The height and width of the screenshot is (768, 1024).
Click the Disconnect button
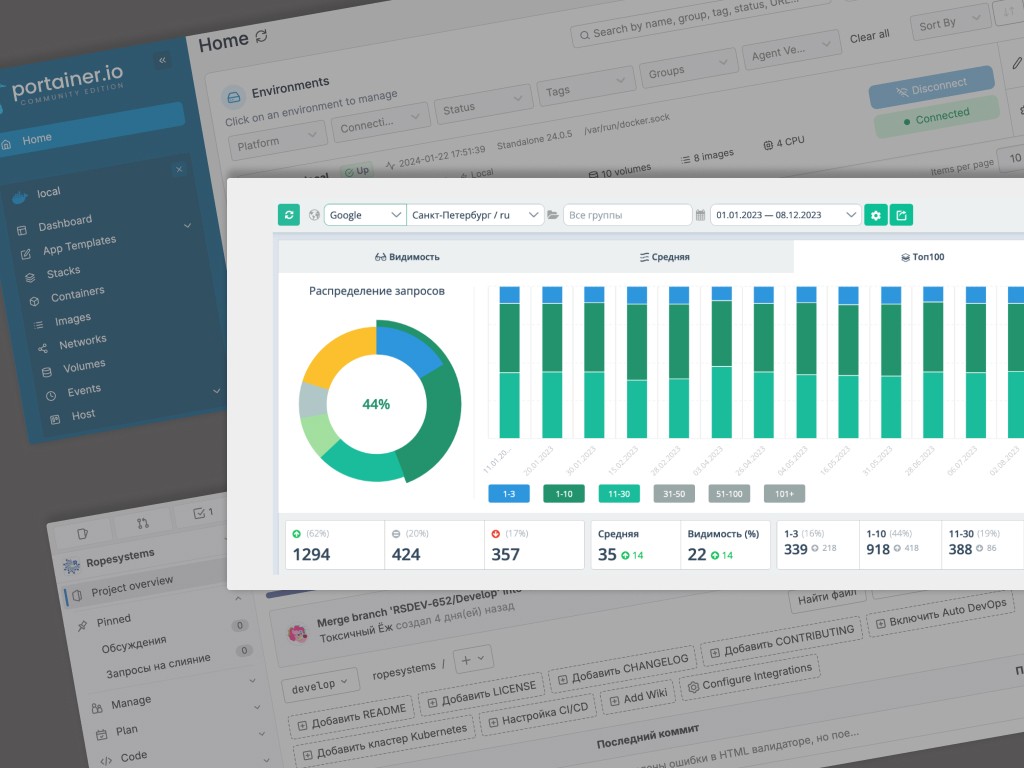pyautogui.click(x=932, y=88)
